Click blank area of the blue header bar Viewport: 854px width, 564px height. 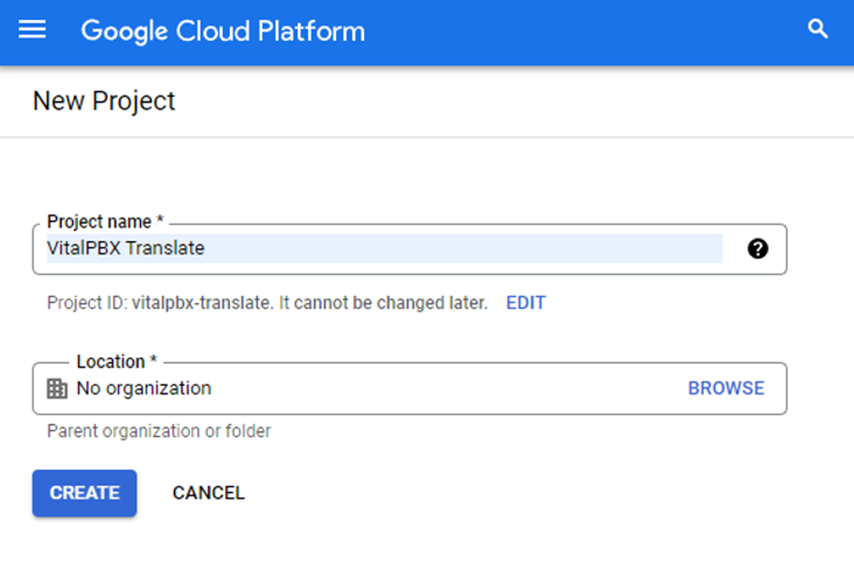[583, 32]
